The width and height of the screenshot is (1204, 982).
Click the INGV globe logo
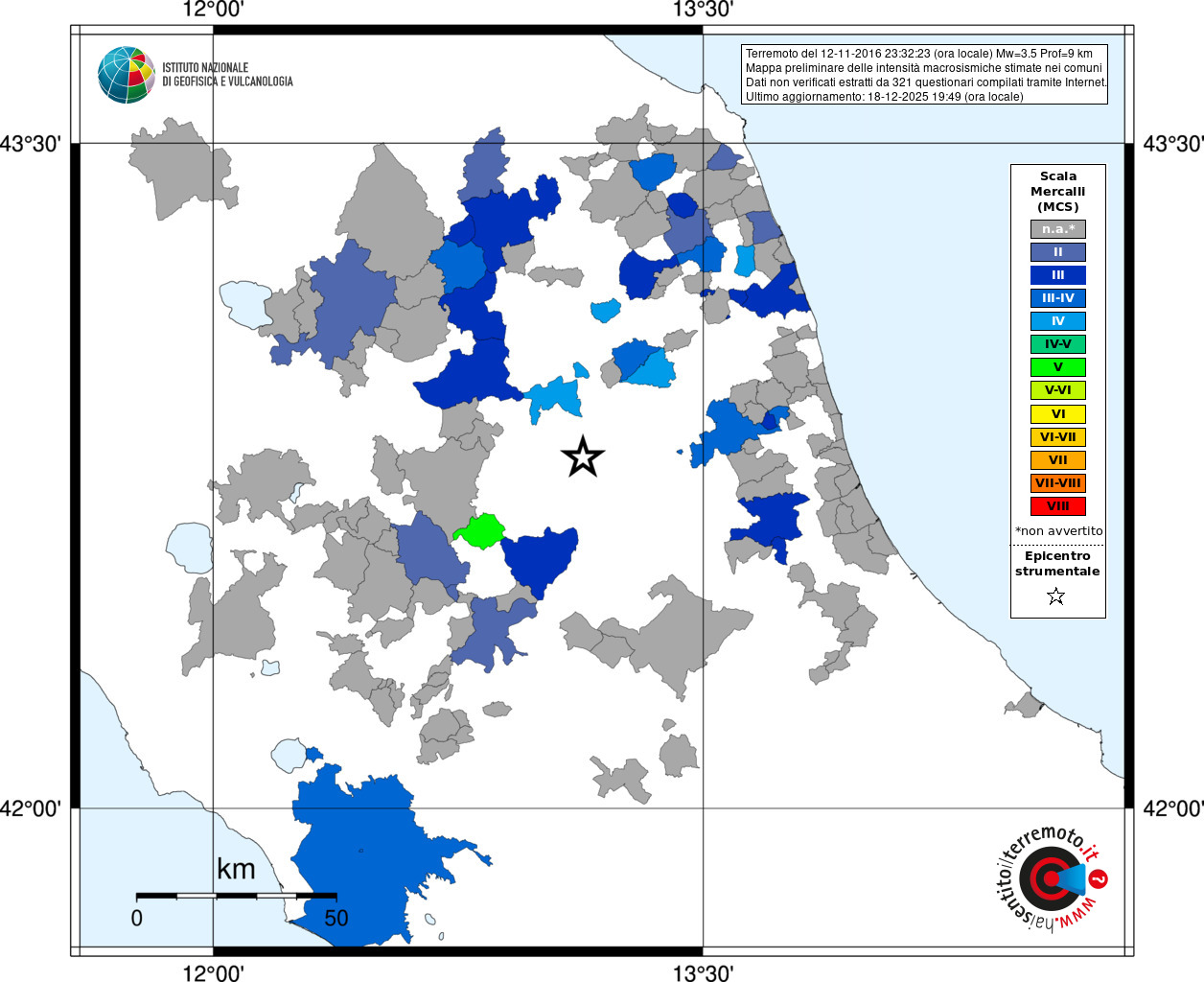click(127, 75)
